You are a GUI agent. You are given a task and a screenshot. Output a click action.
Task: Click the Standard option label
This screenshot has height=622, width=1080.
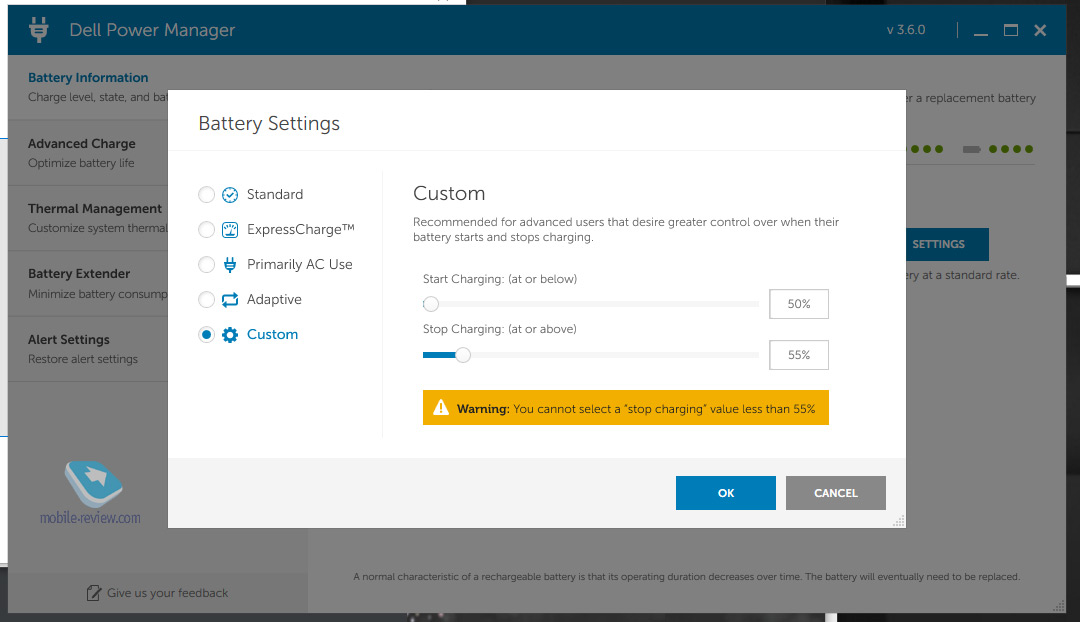click(275, 195)
